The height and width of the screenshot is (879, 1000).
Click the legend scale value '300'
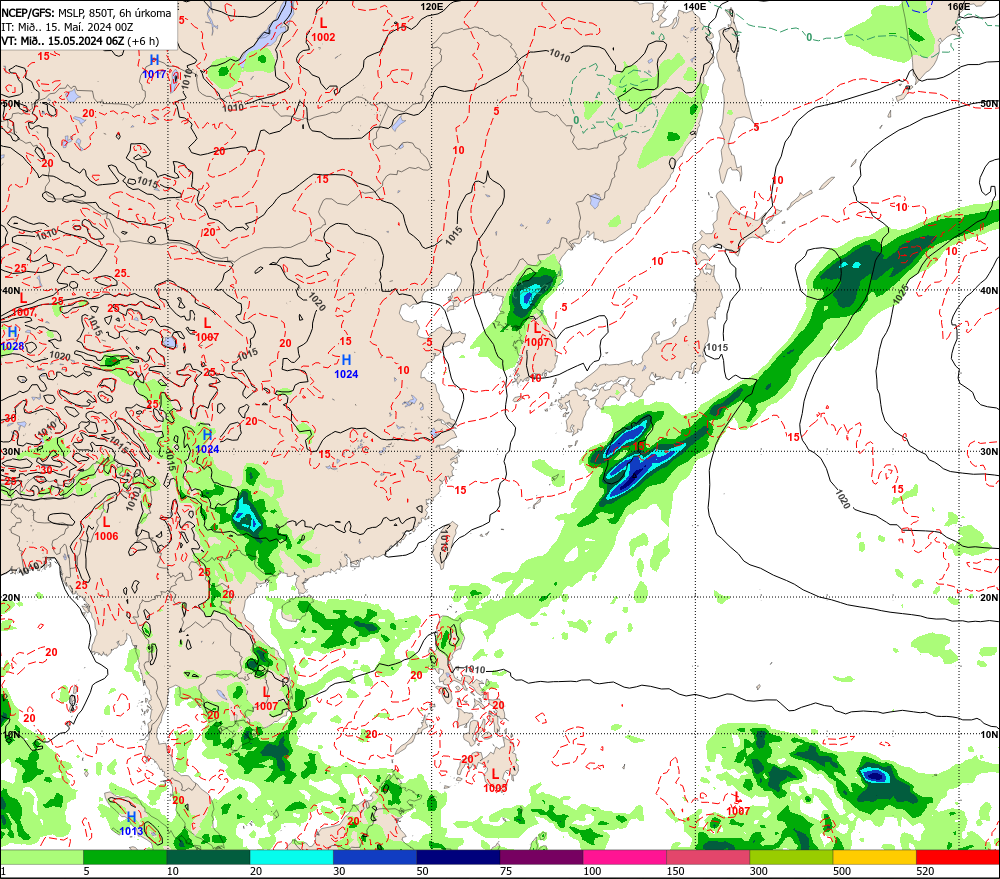click(x=758, y=871)
